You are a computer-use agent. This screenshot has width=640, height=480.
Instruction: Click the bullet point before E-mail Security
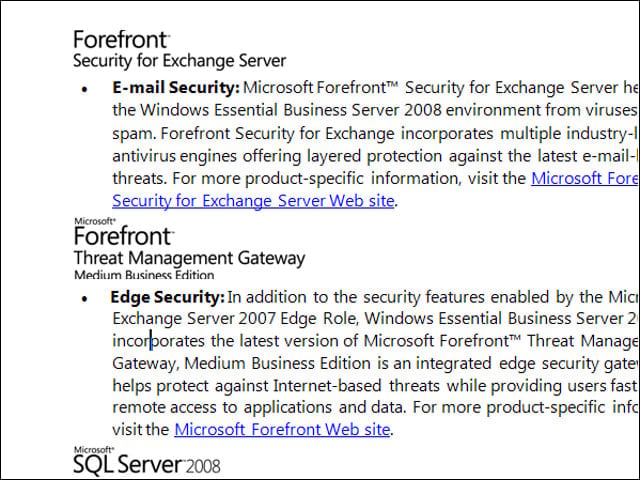pos(84,89)
